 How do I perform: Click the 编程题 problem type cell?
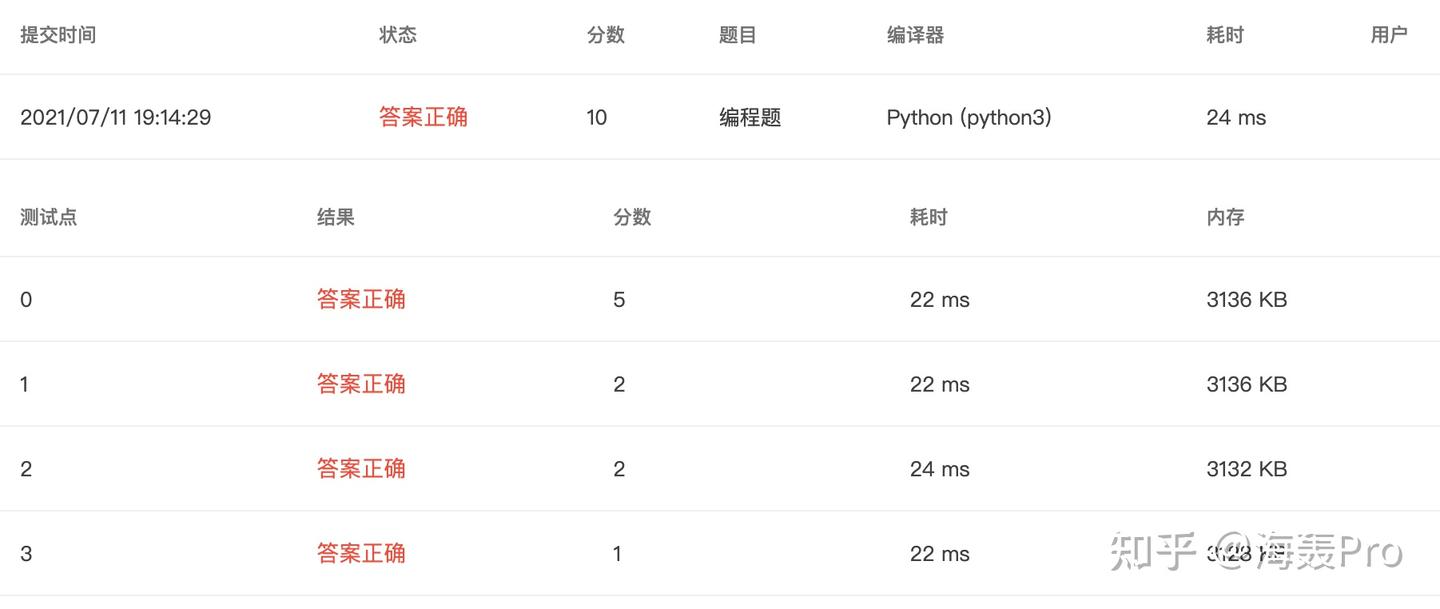pyautogui.click(x=750, y=117)
